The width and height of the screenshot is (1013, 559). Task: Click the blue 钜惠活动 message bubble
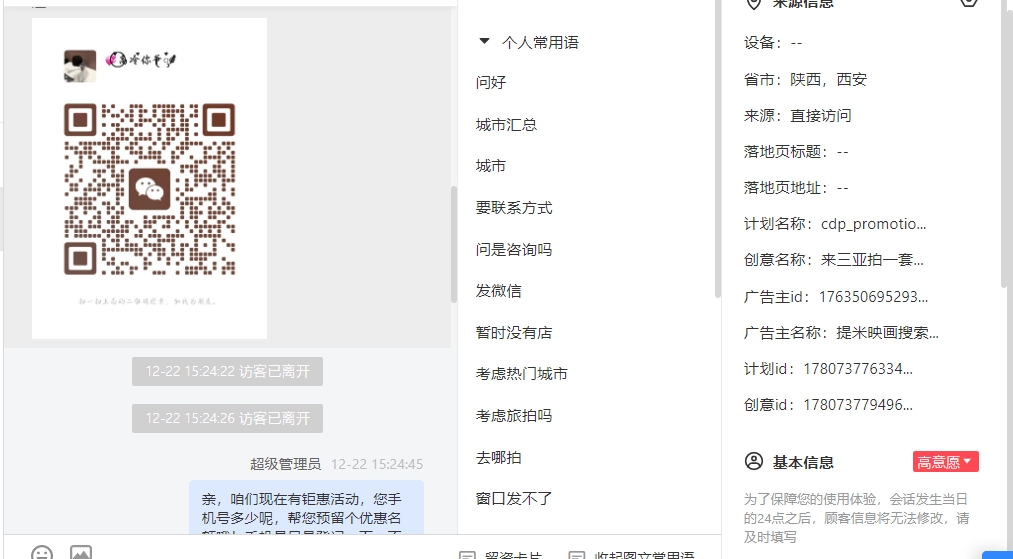(306, 508)
